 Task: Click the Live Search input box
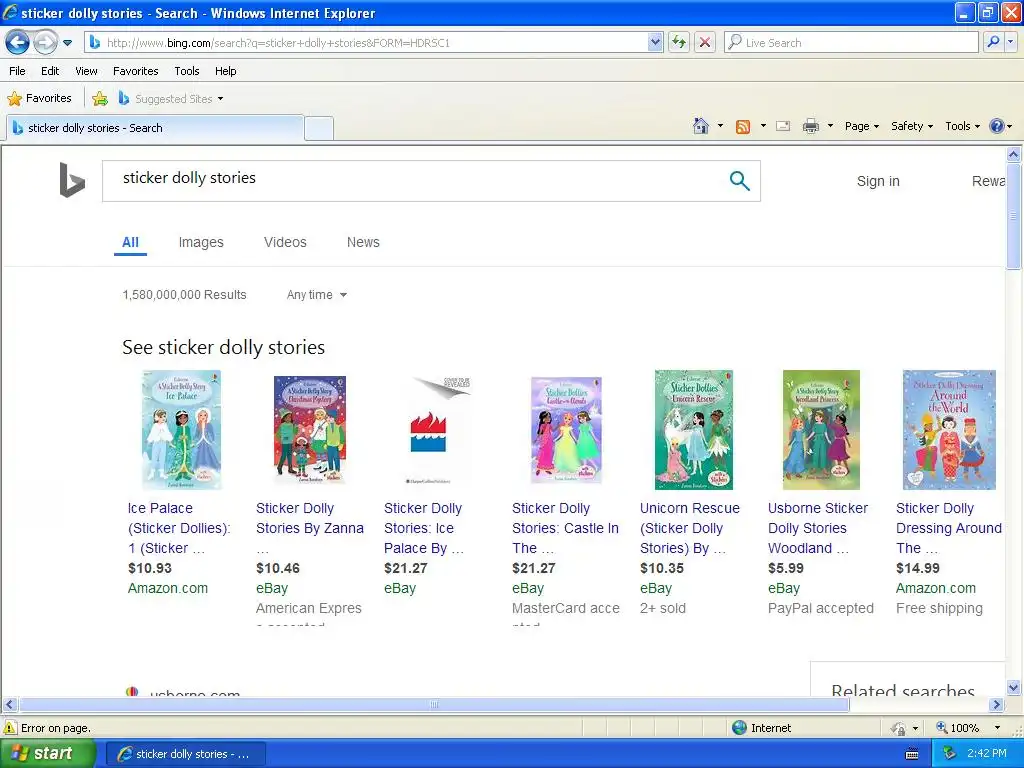[x=851, y=43]
